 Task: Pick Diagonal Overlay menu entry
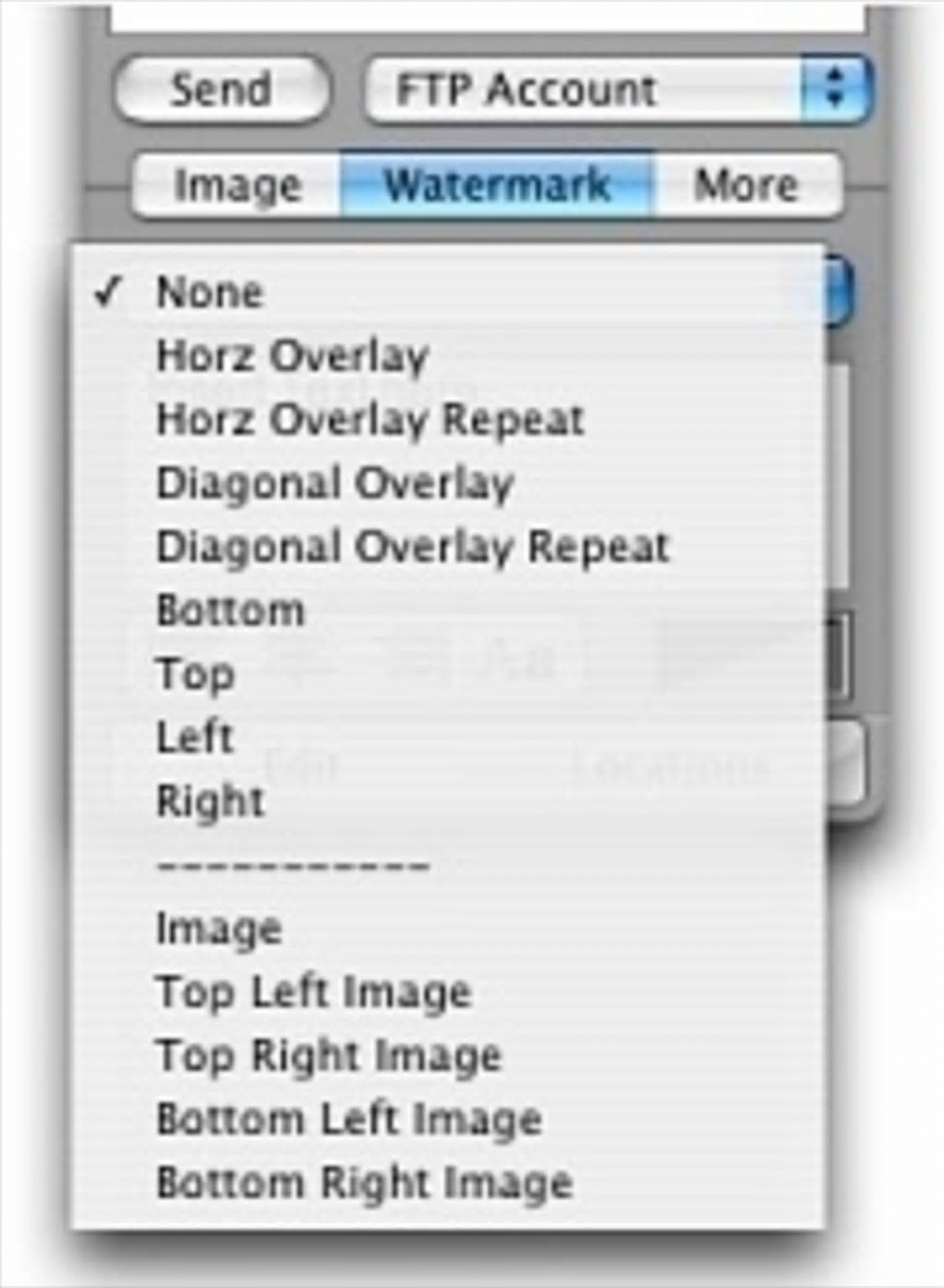click(335, 484)
